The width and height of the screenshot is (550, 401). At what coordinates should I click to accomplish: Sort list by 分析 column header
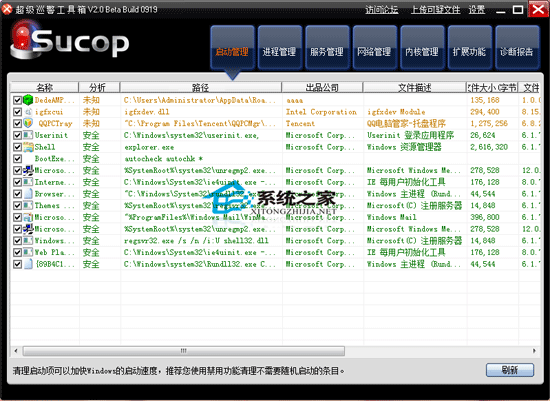tap(99, 87)
